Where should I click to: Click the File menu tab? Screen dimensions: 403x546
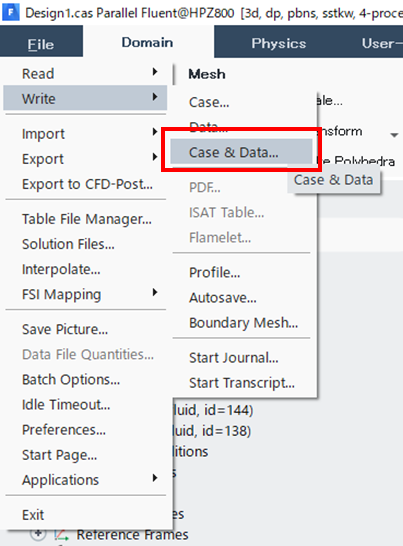point(41,44)
